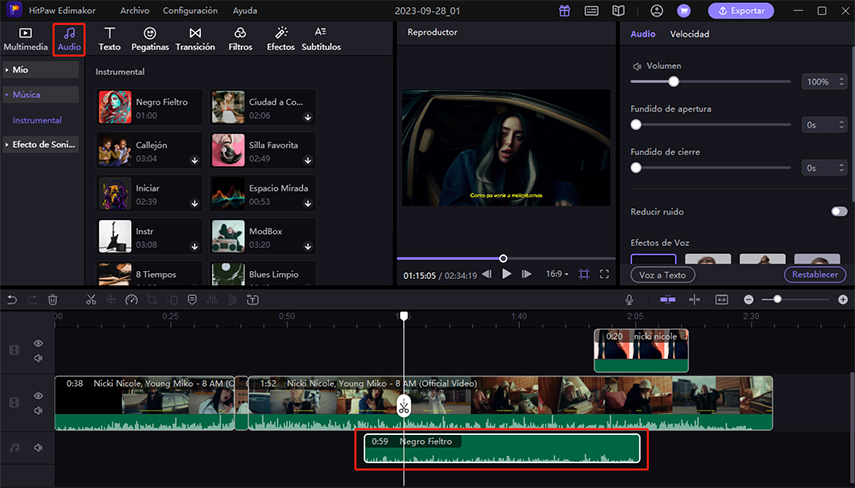Click the fit timeline to window icon
Screen dimensions: 855x488
coord(721,300)
